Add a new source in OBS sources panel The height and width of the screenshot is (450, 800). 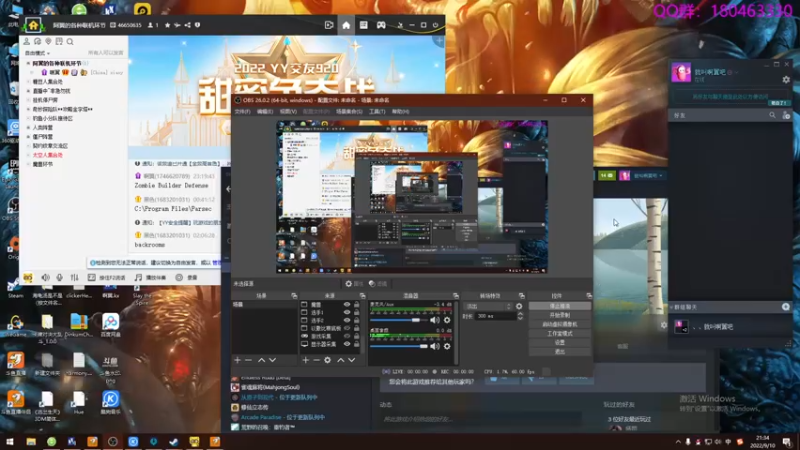pyautogui.click(x=305, y=360)
